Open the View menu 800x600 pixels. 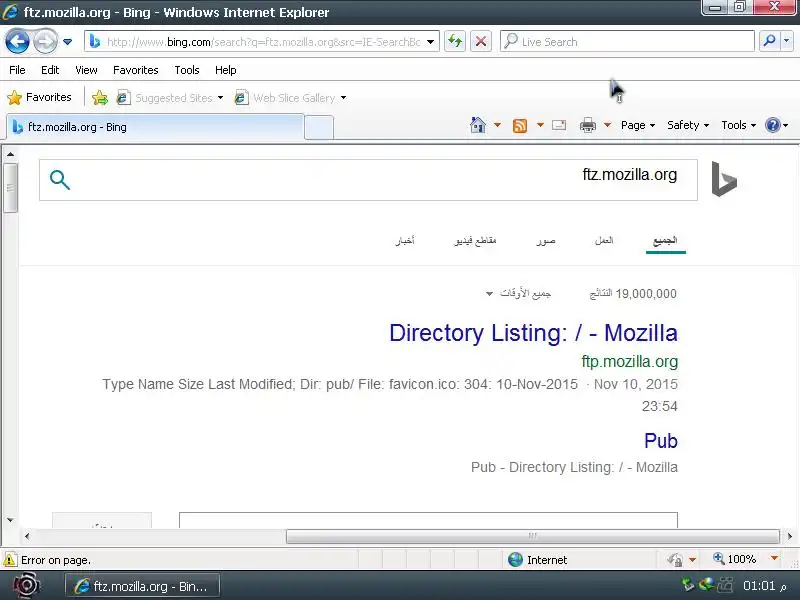click(86, 70)
